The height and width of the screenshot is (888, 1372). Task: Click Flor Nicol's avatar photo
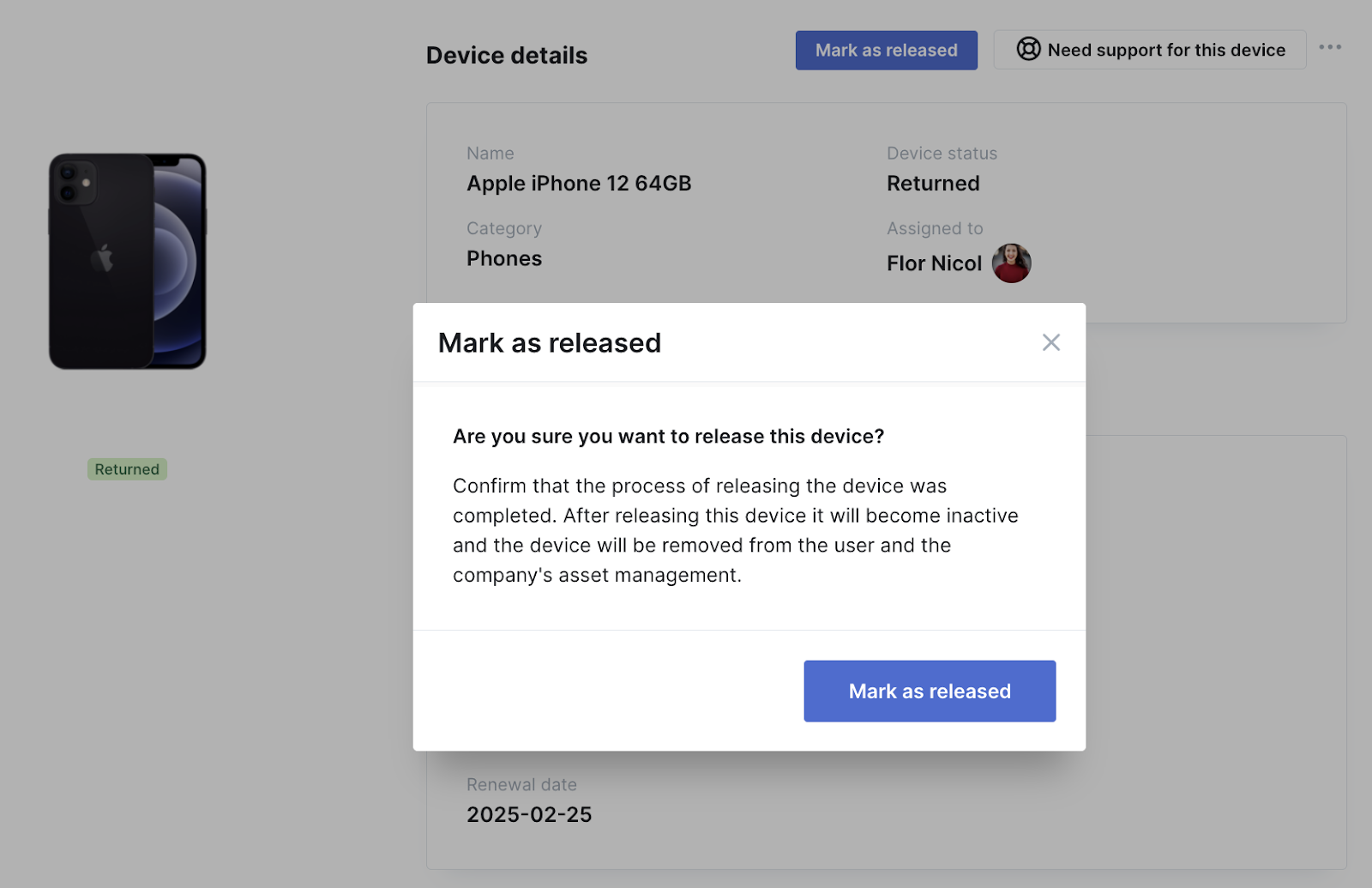(1011, 263)
